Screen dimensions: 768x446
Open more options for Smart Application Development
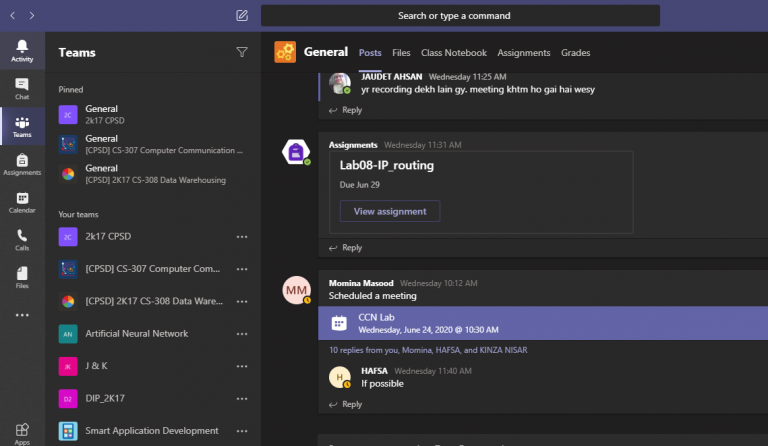click(242, 430)
